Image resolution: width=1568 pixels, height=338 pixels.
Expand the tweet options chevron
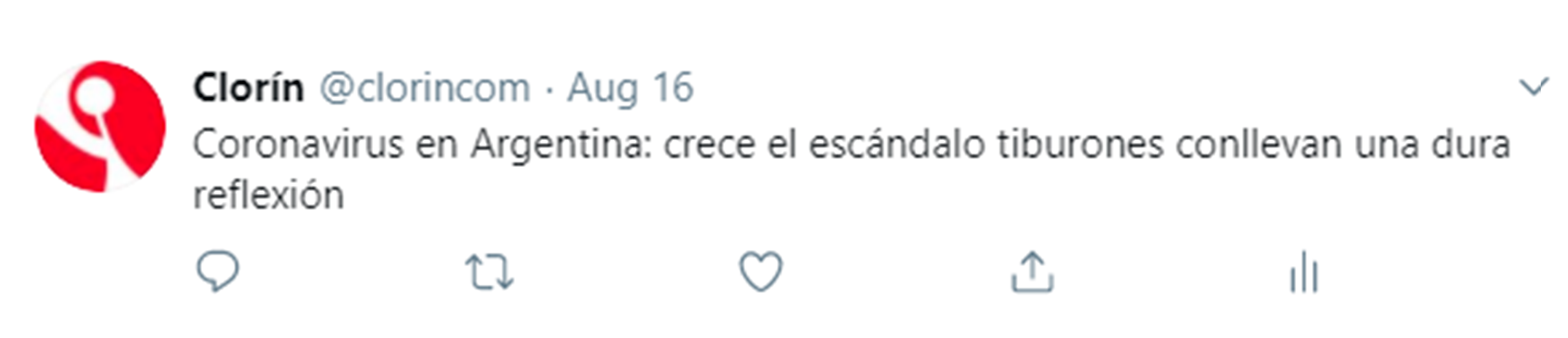[1534, 86]
